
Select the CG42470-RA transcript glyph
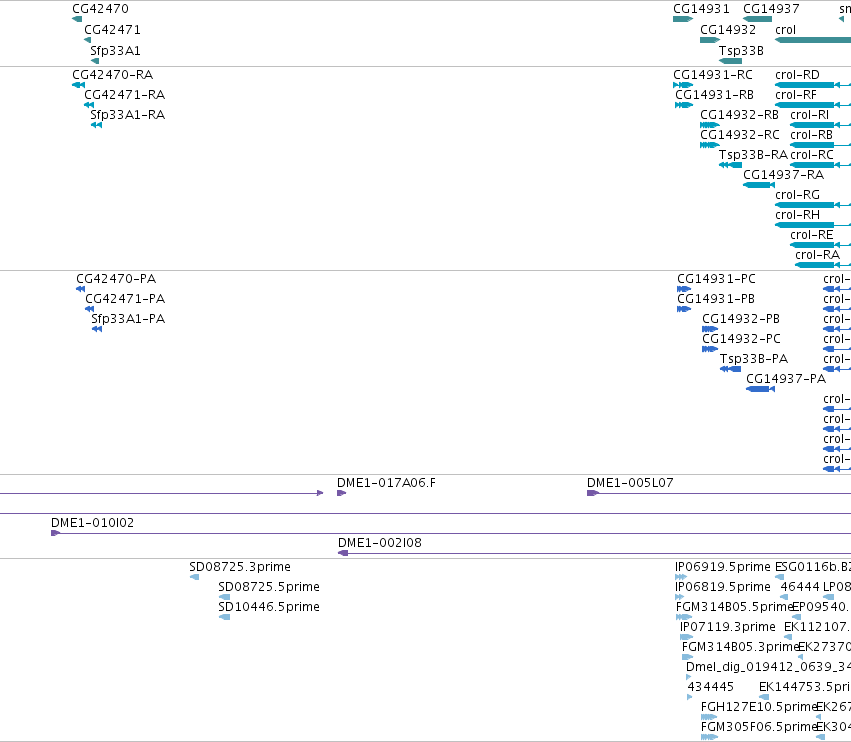coord(79,85)
